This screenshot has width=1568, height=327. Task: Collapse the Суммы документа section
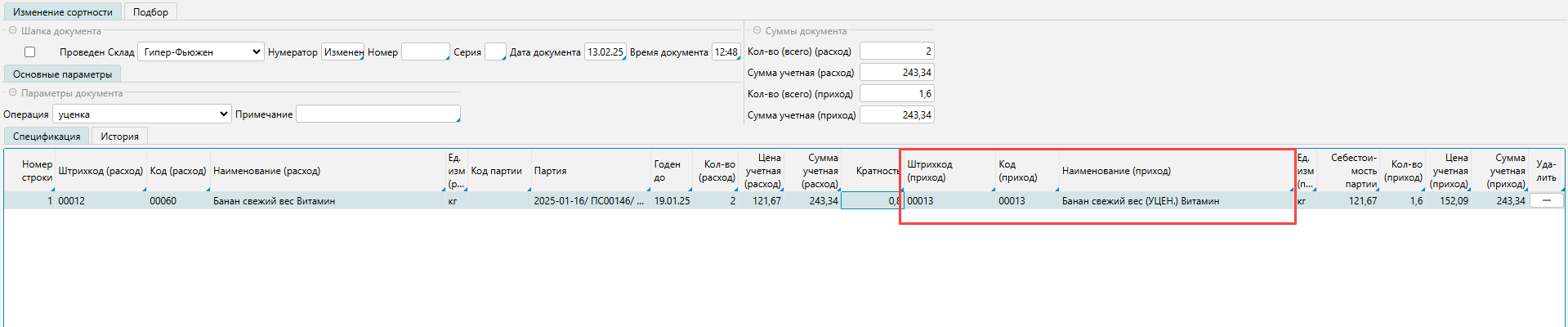pyautogui.click(x=757, y=31)
